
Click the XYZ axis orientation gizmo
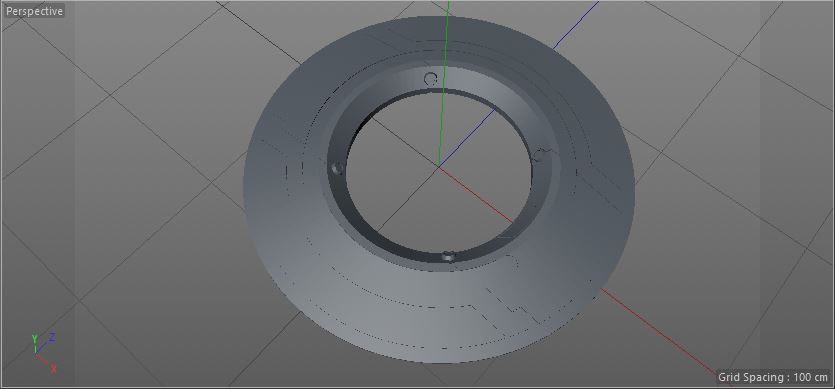(44, 353)
